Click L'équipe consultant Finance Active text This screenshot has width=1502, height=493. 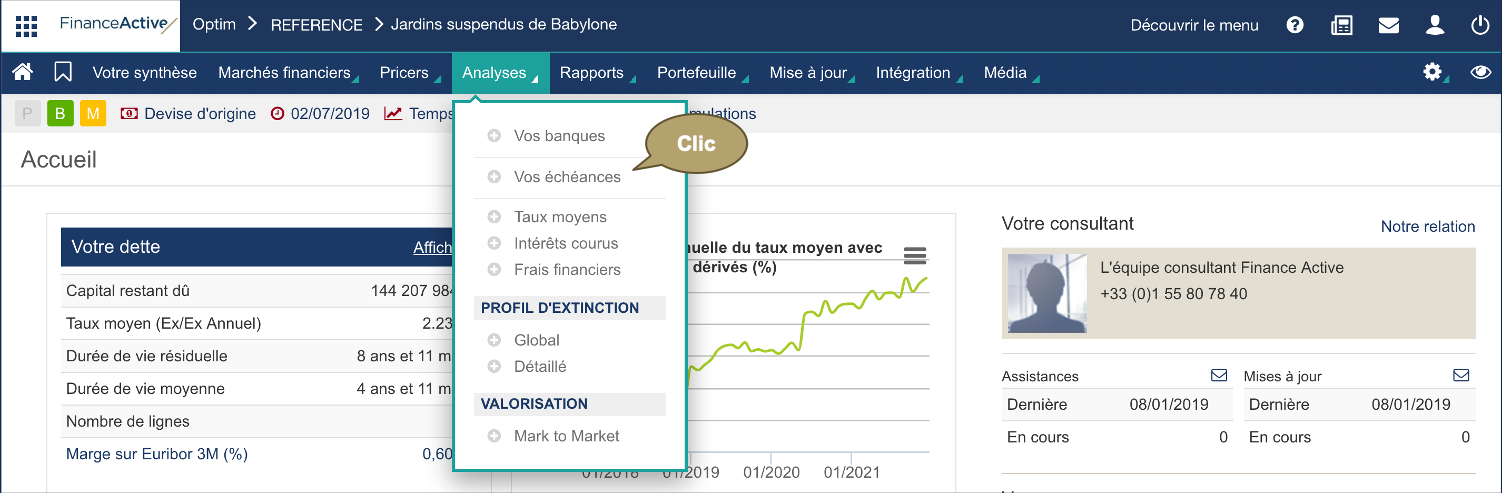point(1222,268)
